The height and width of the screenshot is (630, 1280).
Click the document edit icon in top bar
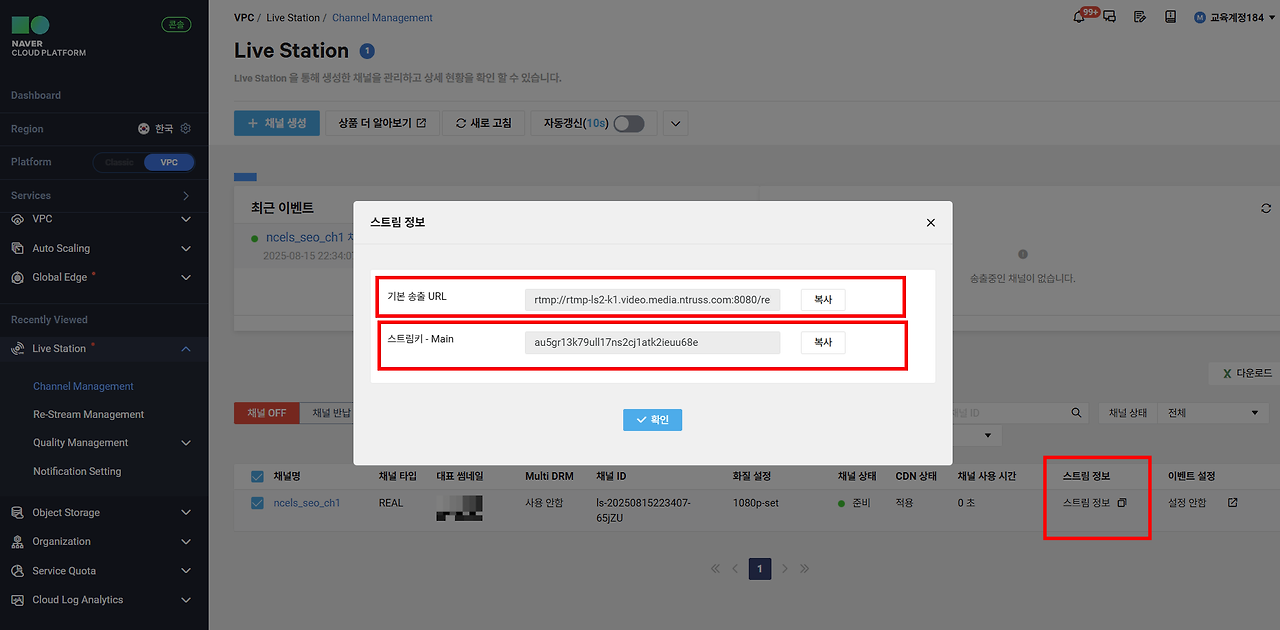1139,17
